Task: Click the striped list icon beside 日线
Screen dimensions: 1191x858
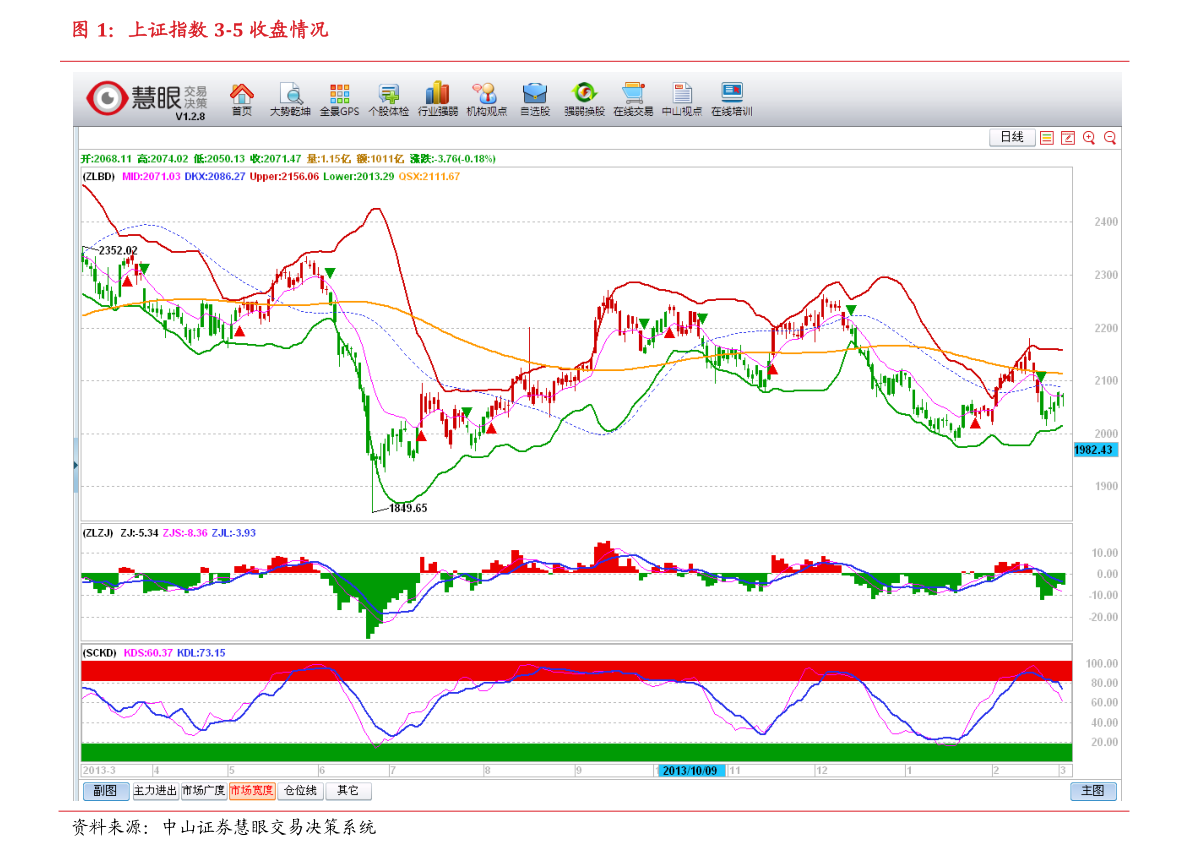Action: pos(1047,138)
